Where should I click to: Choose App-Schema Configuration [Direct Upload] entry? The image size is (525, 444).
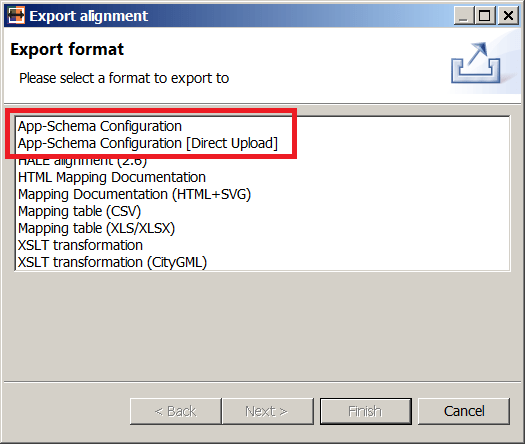[x=148, y=143]
